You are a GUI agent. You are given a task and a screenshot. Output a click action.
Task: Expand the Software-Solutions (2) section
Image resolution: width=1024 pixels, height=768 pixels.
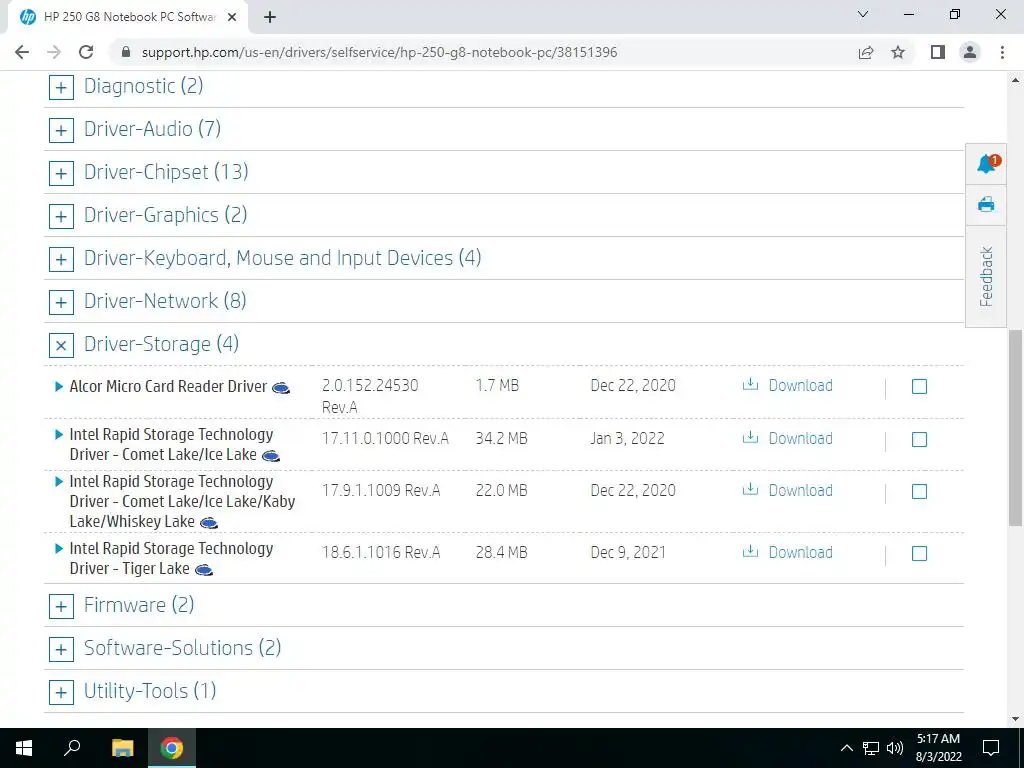click(61, 650)
